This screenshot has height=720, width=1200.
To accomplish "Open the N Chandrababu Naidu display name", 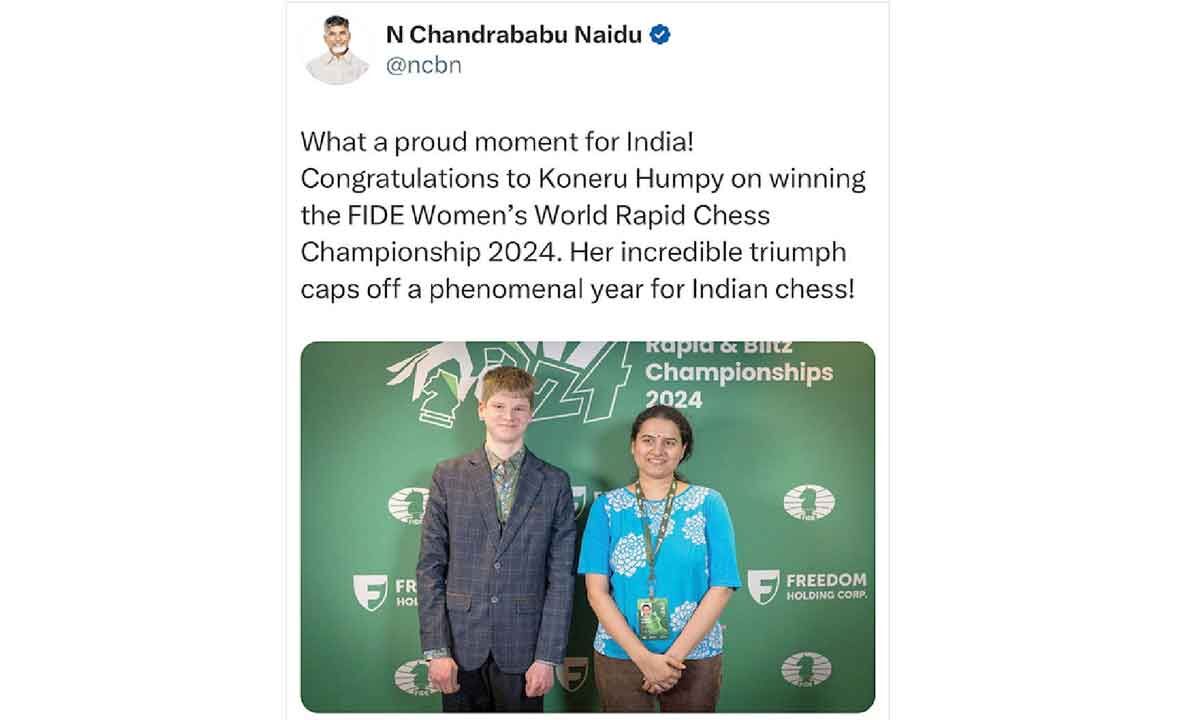I will [x=515, y=36].
